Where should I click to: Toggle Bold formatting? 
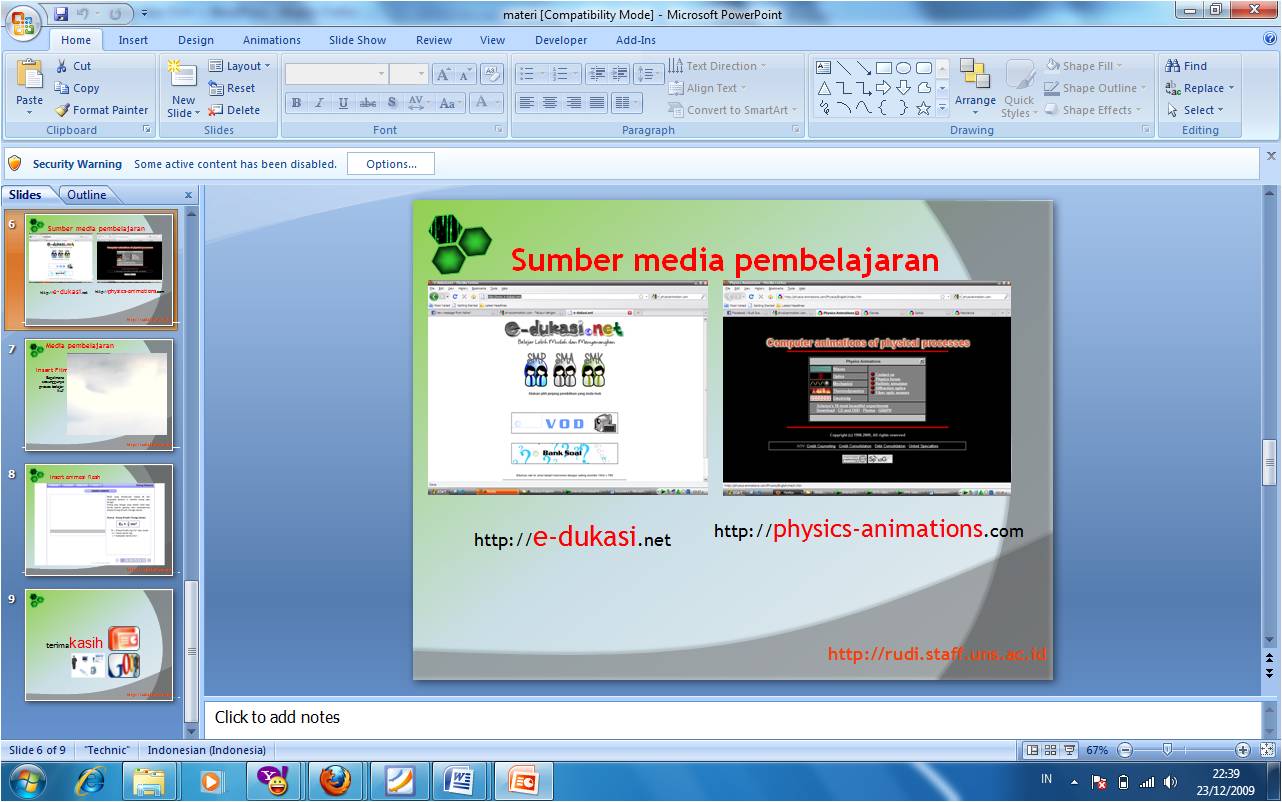pyautogui.click(x=296, y=102)
